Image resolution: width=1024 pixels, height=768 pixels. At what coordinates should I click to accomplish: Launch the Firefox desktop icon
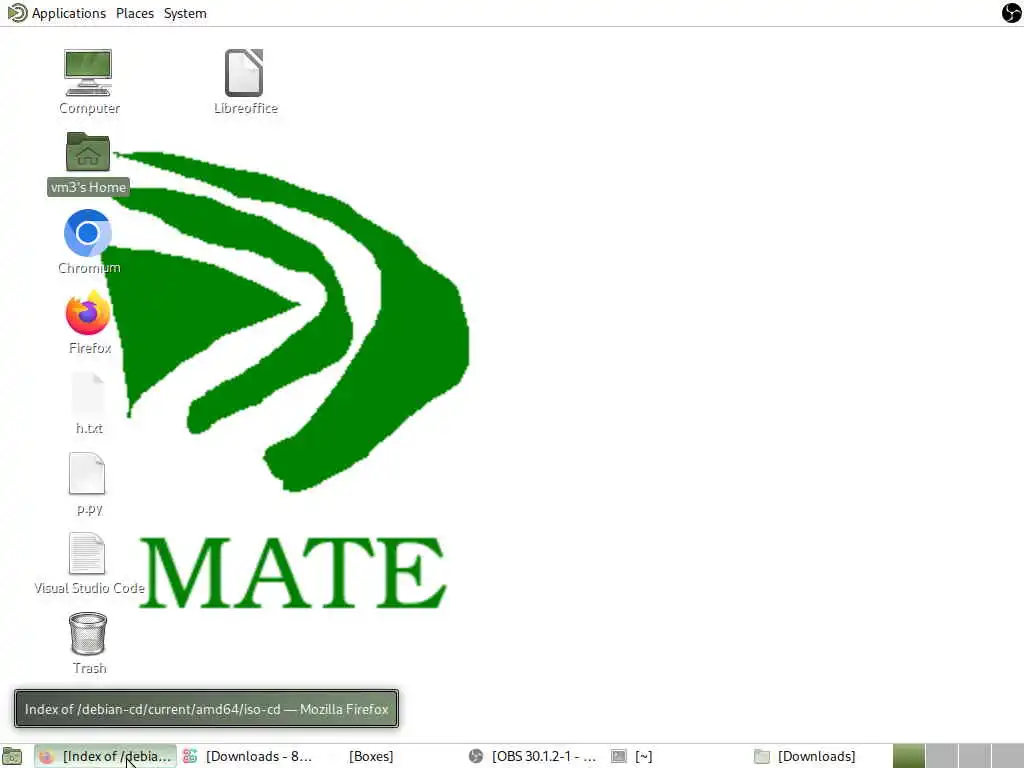point(88,313)
